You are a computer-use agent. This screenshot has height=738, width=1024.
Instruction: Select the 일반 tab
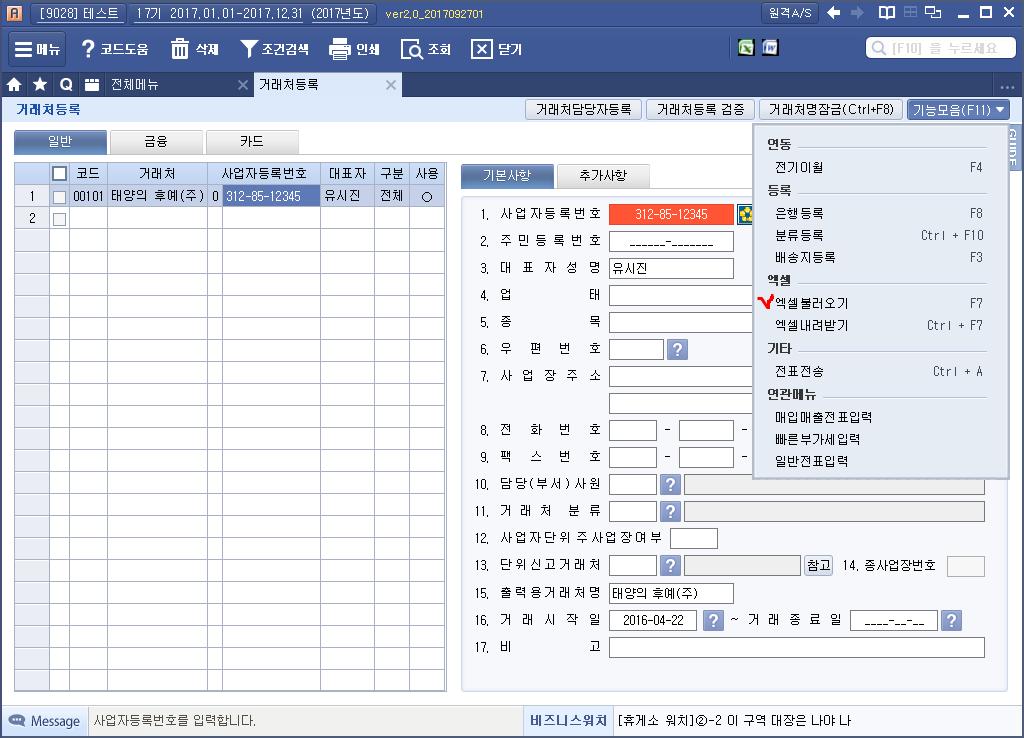click(x=60, y=142)
